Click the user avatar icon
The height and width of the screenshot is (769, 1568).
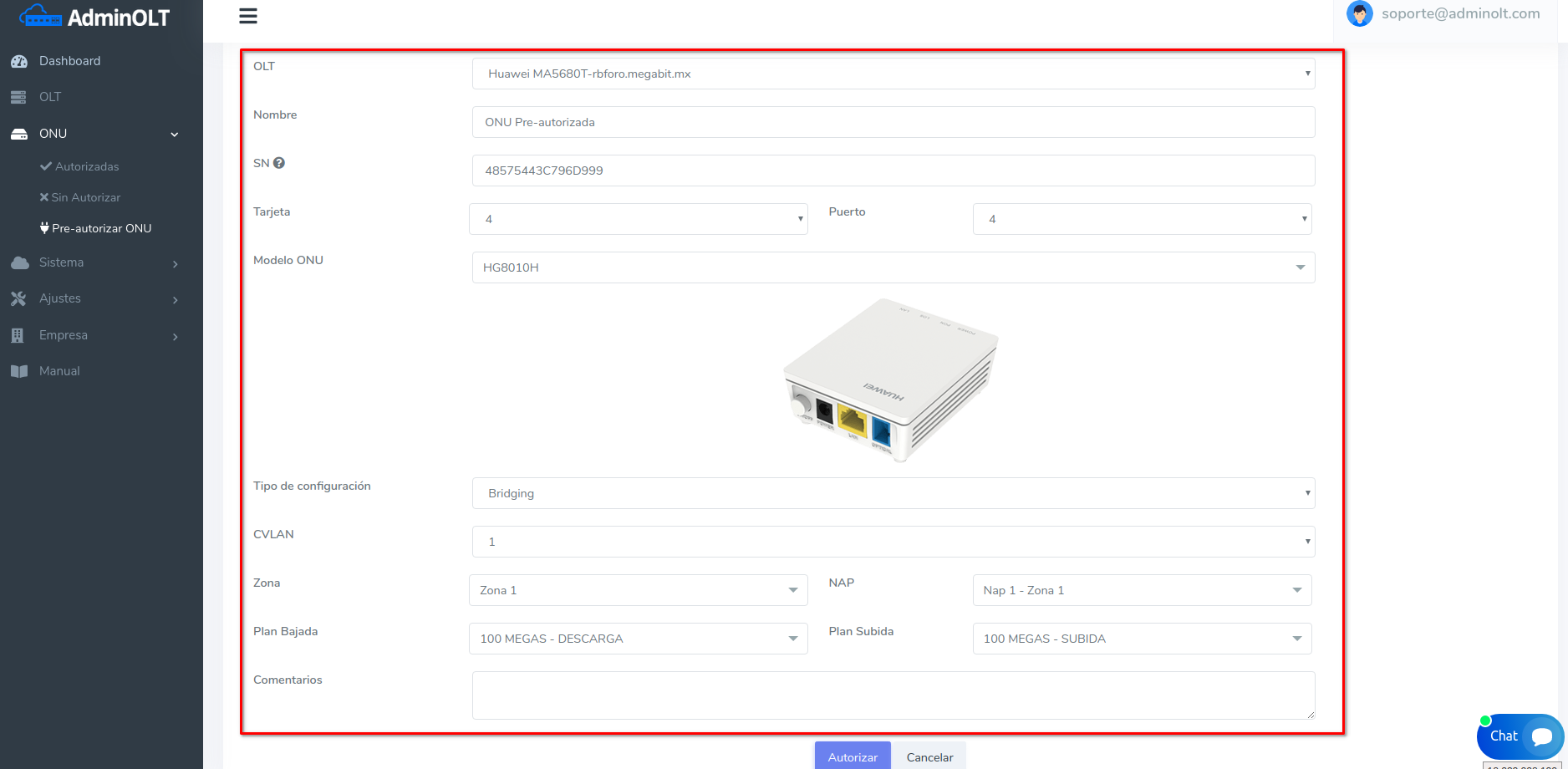1359,14
